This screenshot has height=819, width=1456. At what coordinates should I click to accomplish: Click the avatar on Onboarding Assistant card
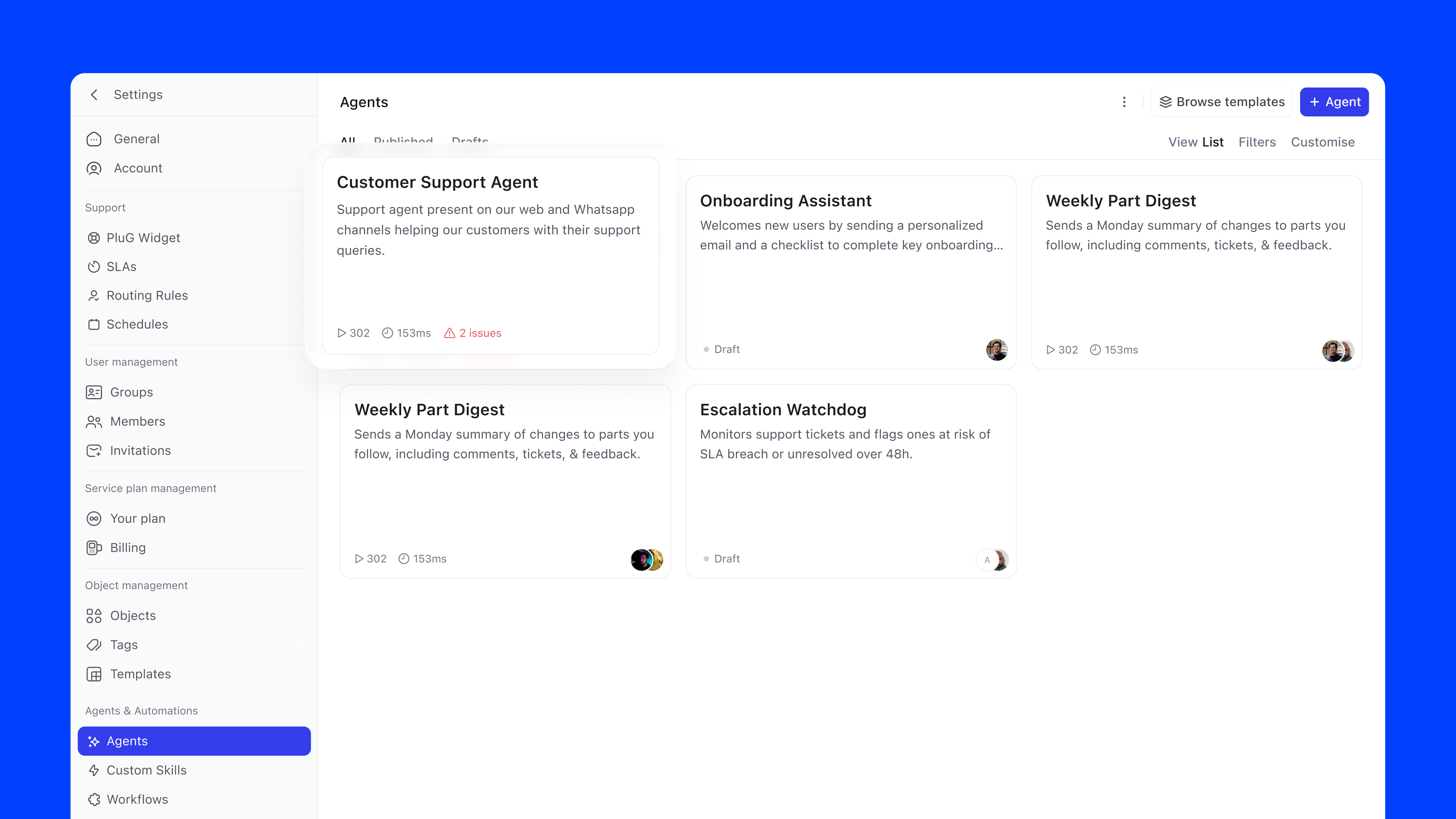tap(996, 350)
